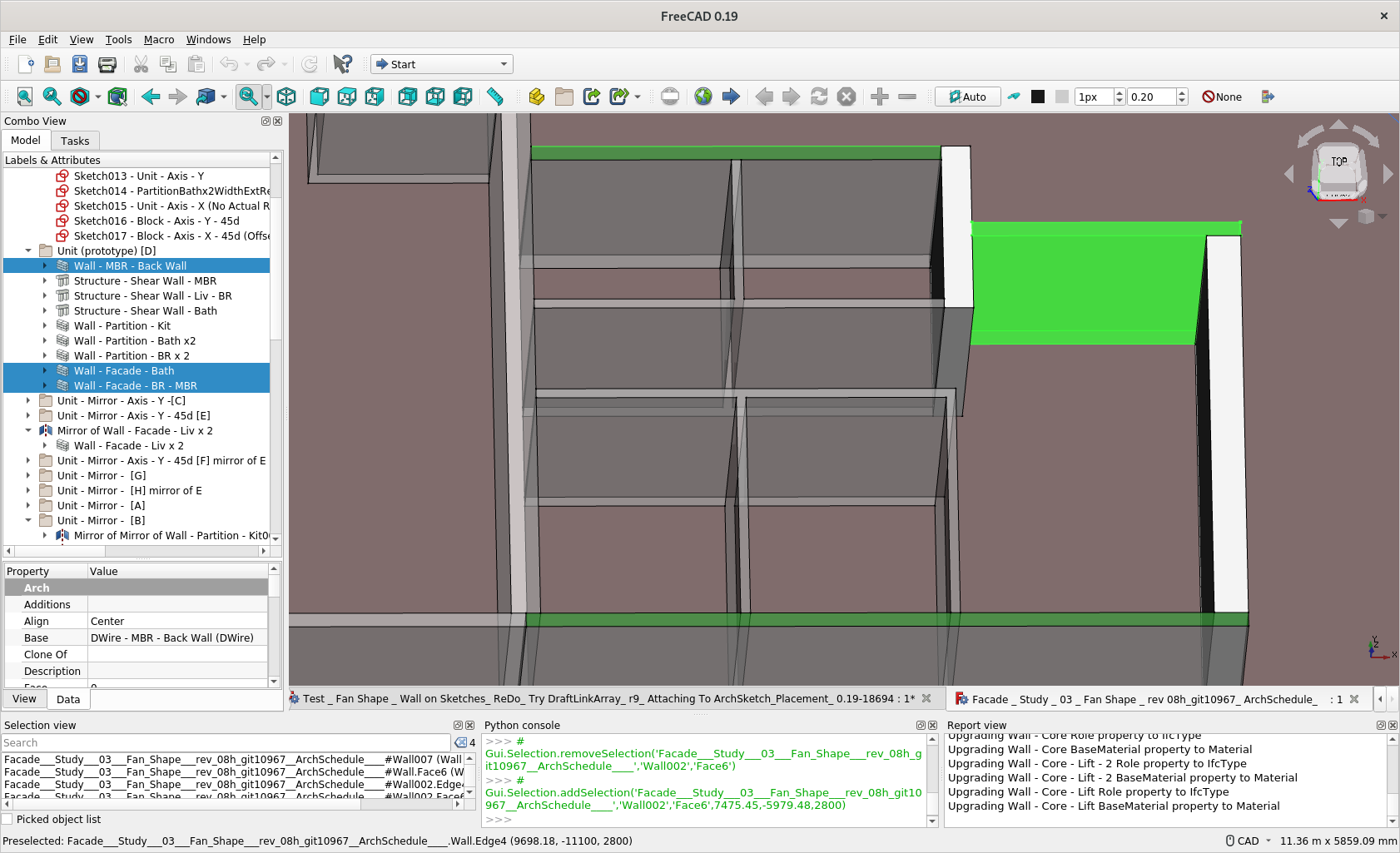
Task: Open the Macro menu
Action: pos(159,39)
